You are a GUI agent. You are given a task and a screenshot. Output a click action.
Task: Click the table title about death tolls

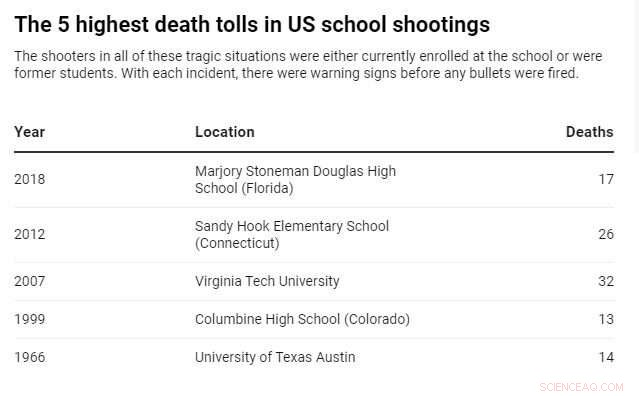(x=252, y=24)
